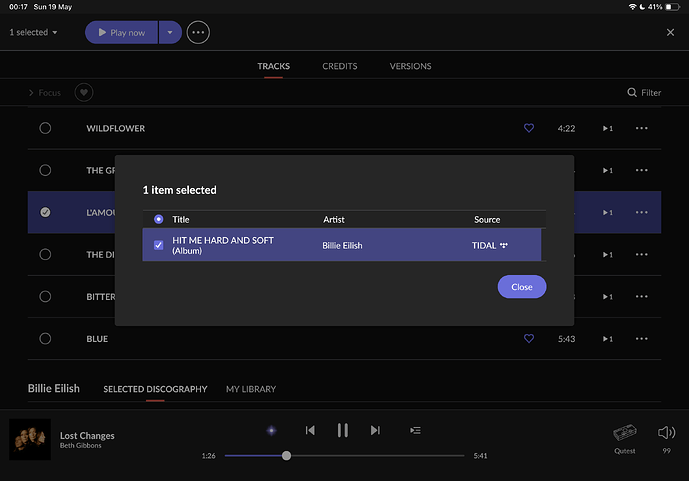Click the BLUE track title
Screen dimensions: 689x481
97,339
